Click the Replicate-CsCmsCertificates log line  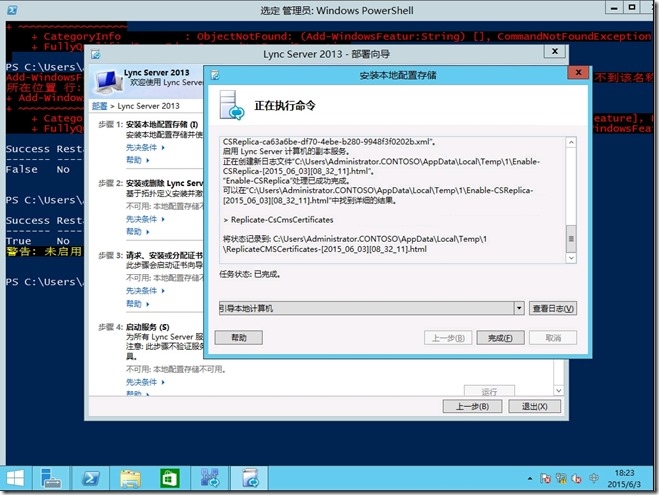pos(278,220)
